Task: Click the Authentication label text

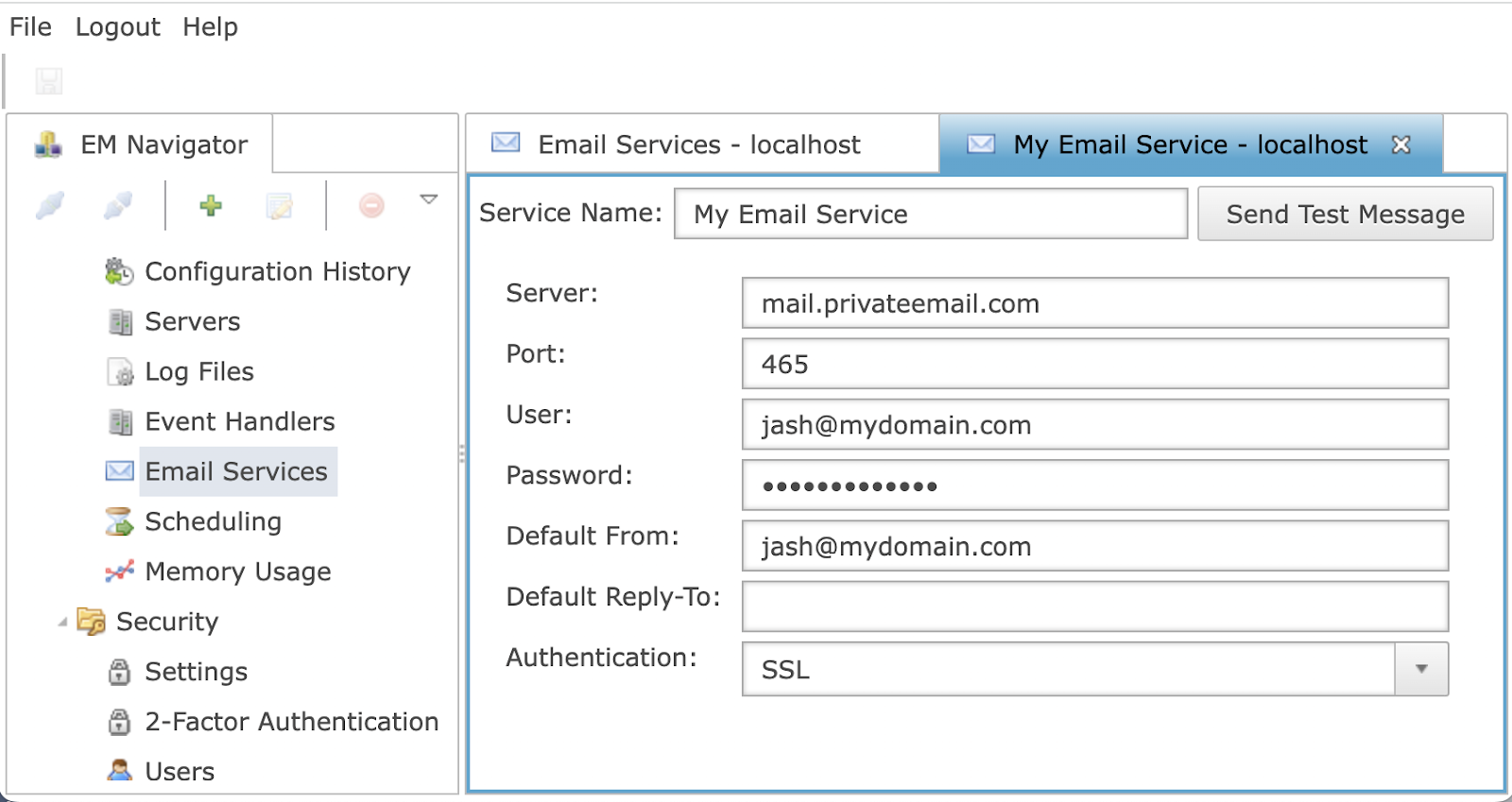Action: [x=601, y=657]
